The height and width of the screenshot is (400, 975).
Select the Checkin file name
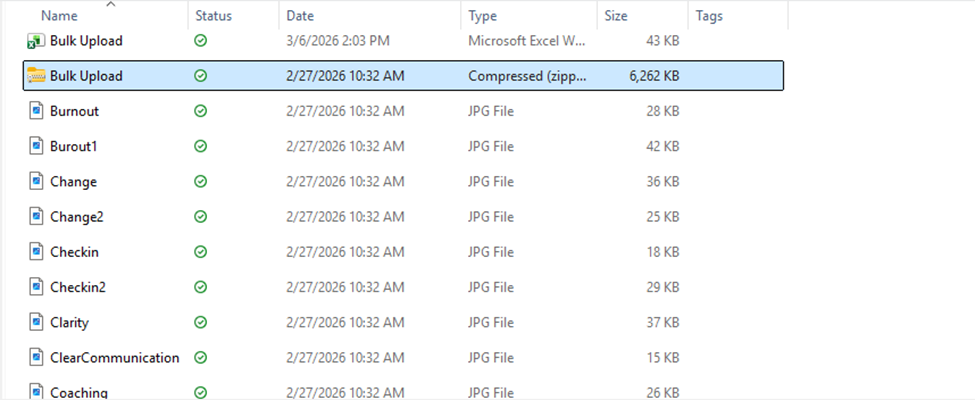(x=74, y=252)
